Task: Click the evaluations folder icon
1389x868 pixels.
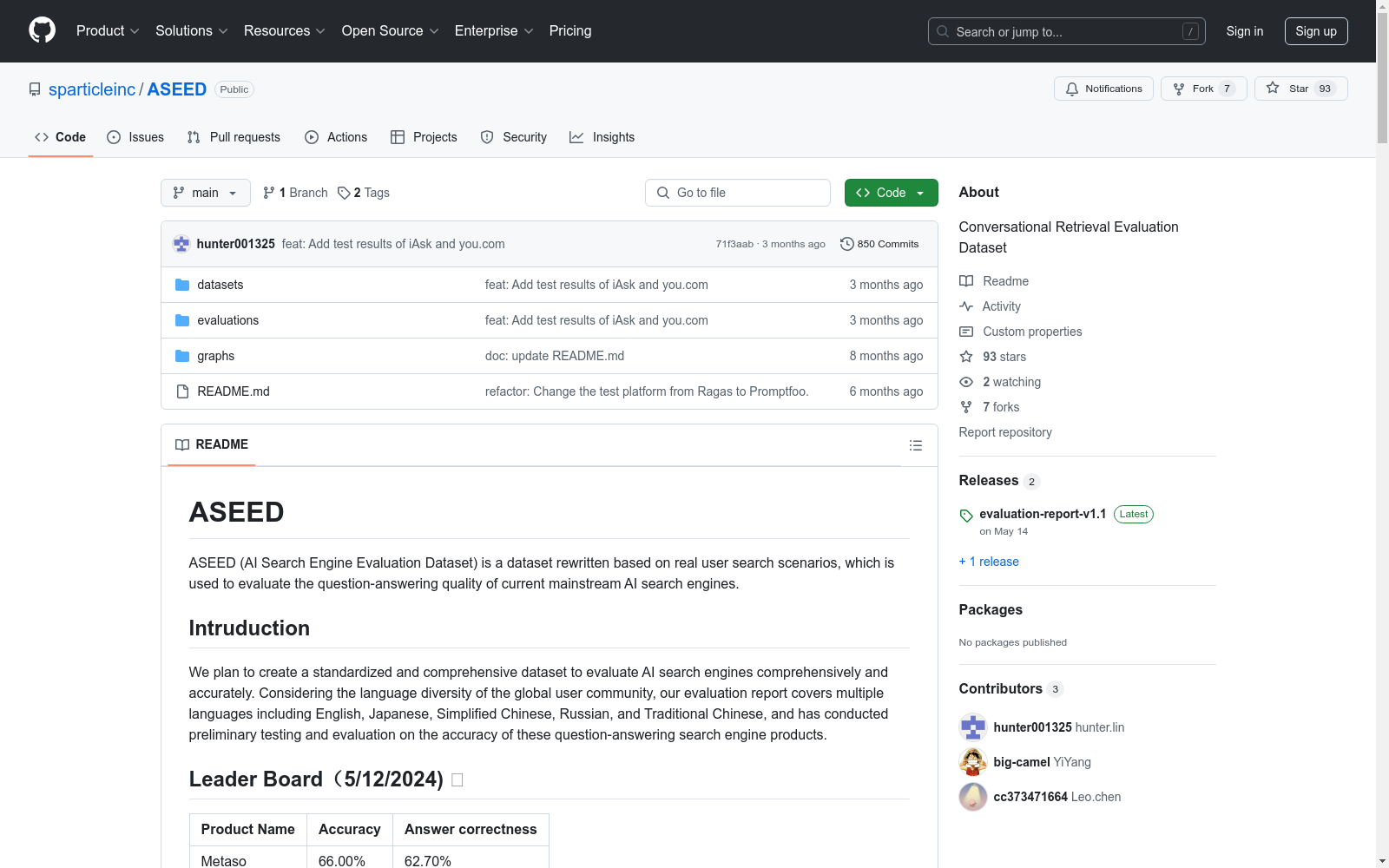Action: [182, 320]
